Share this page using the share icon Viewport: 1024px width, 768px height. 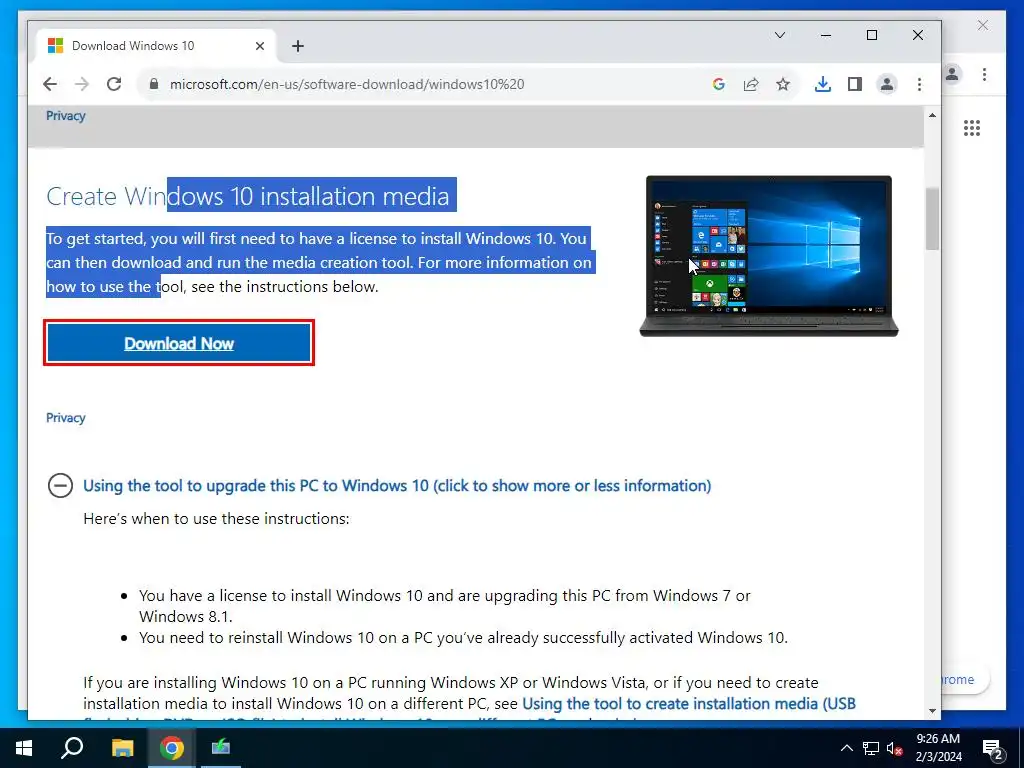pyautogui.click(x=751, y=84)
